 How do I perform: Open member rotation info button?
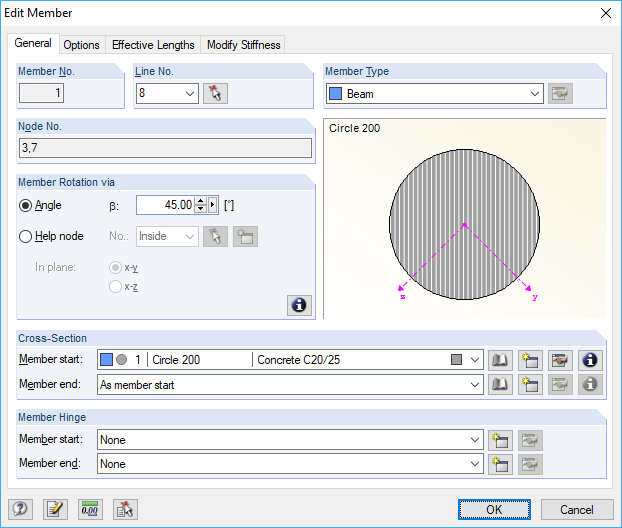tap(299, 305)
